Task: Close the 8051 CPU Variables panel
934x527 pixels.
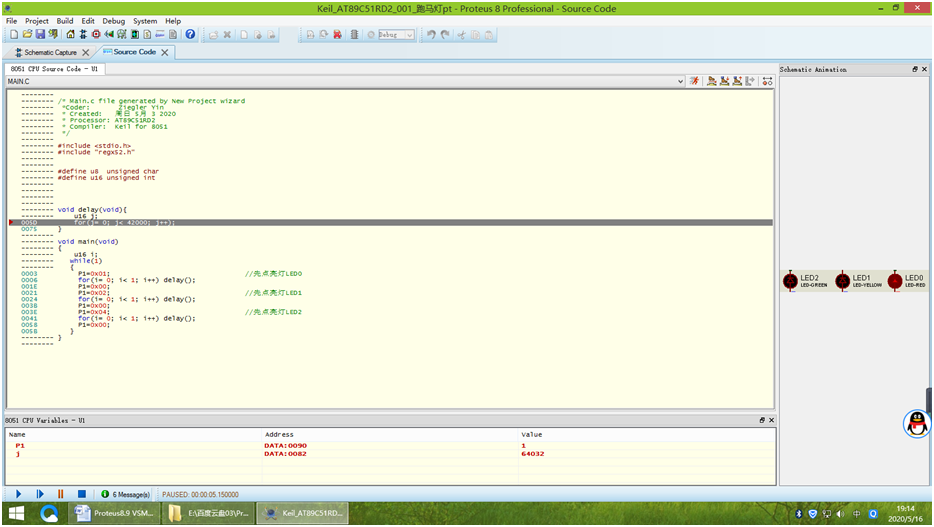Action: click(x=771, y=420)
